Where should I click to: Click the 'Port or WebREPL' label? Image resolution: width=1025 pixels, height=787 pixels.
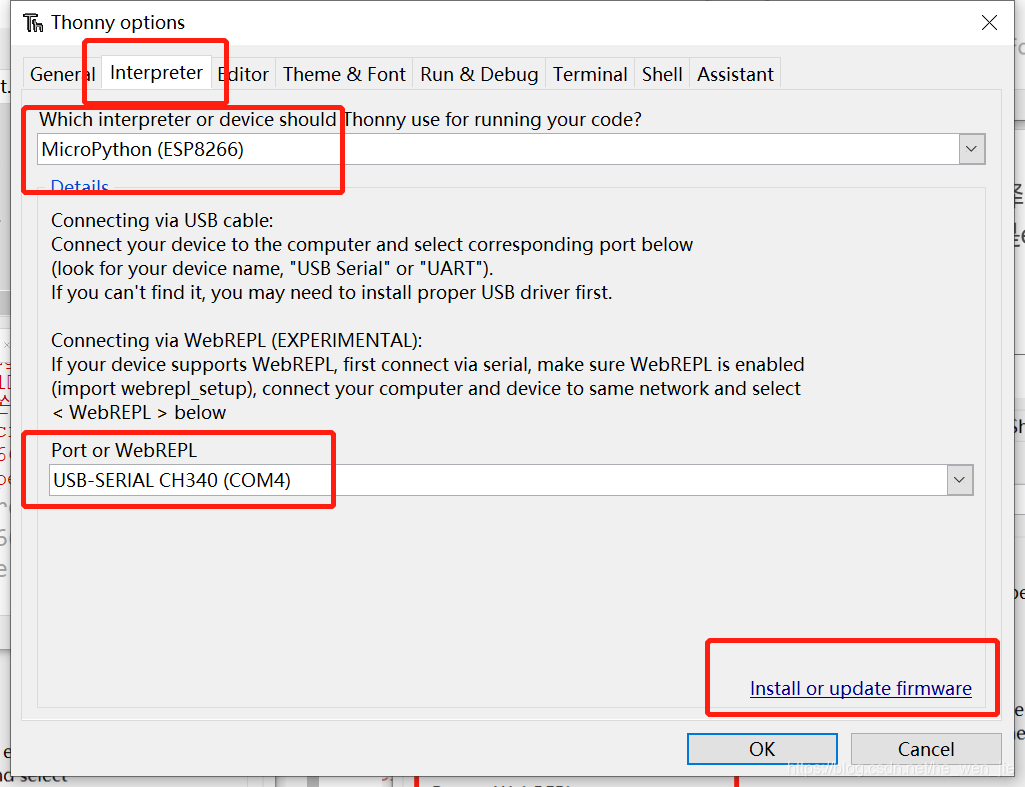[124, 450]
